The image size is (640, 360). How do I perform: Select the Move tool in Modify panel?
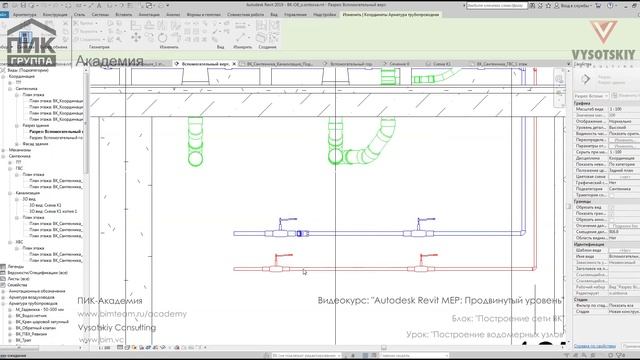136,38
